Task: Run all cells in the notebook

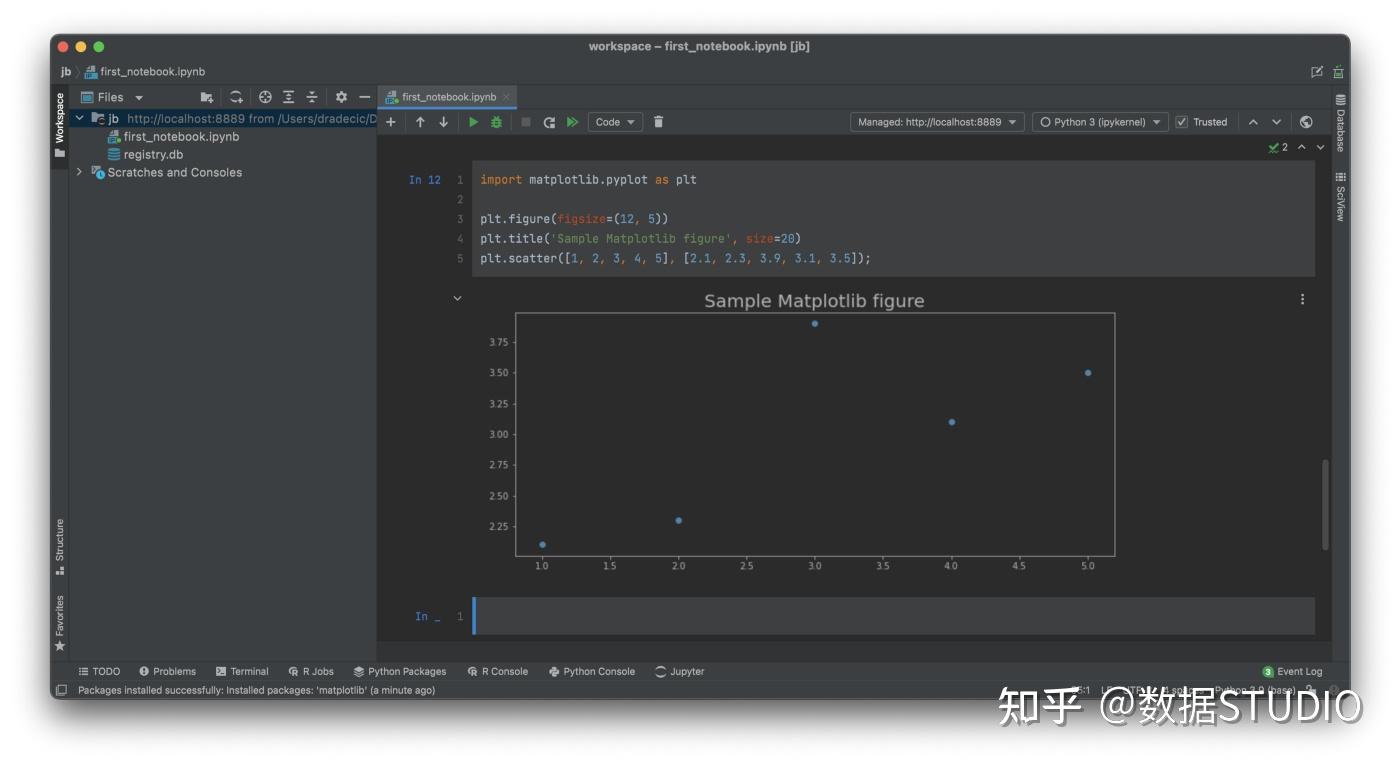Action: (572, 121)
